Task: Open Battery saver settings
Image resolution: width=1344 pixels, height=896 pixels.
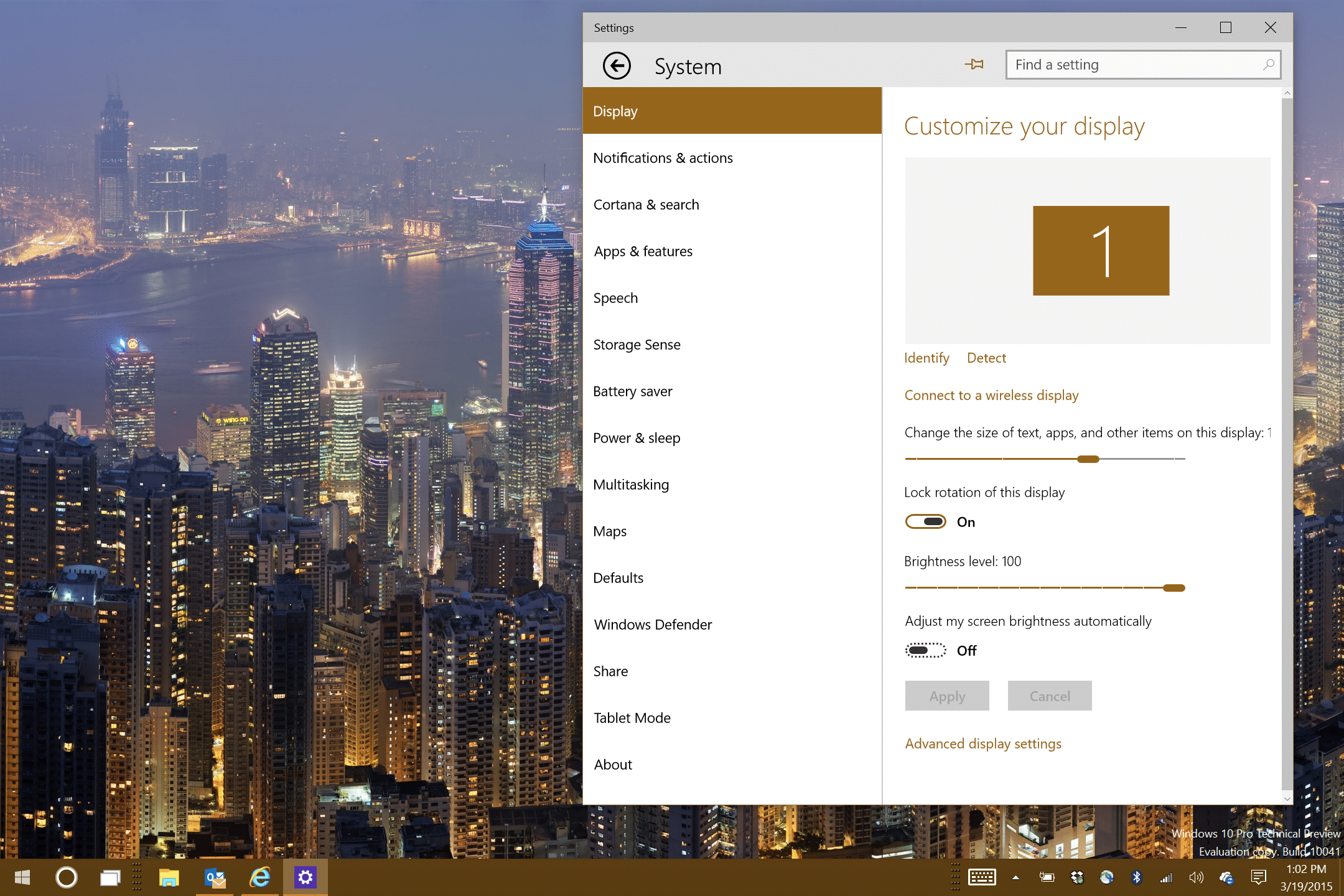Action: [732, 391]
